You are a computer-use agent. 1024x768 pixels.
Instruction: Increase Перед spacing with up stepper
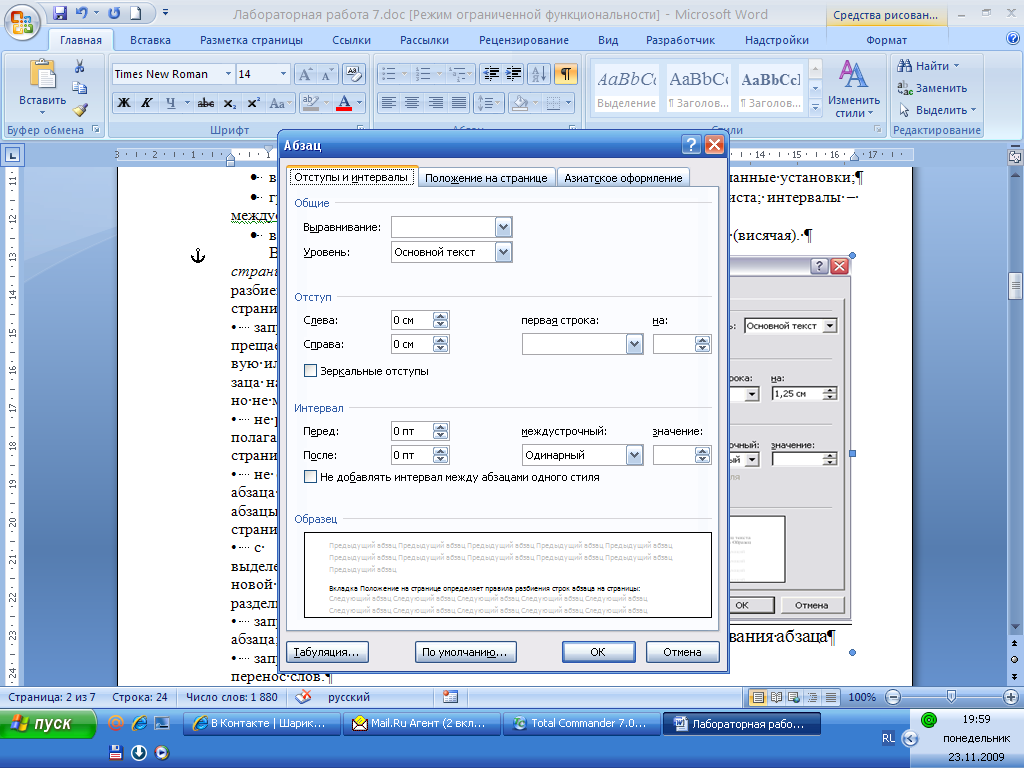click(x=441, y=427)
